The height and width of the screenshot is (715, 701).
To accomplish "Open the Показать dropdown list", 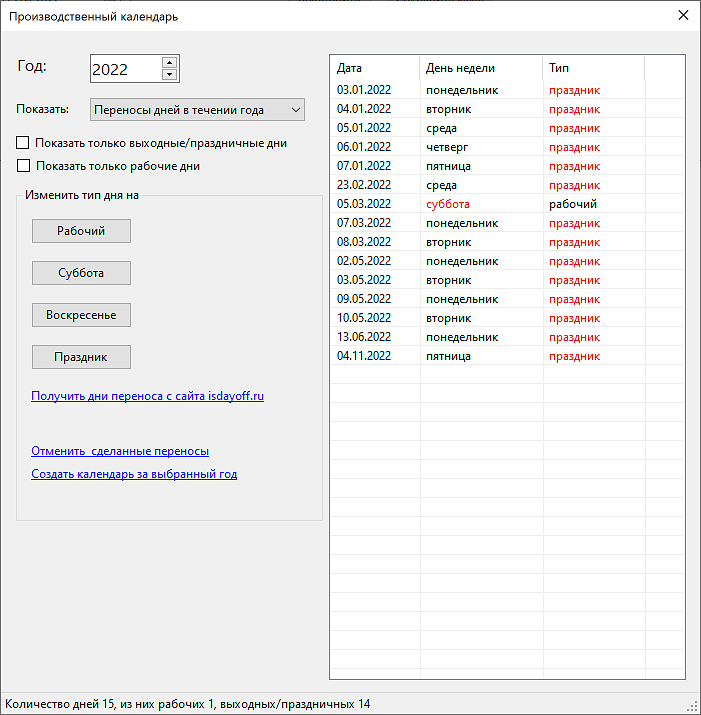I will click(197, 110).
